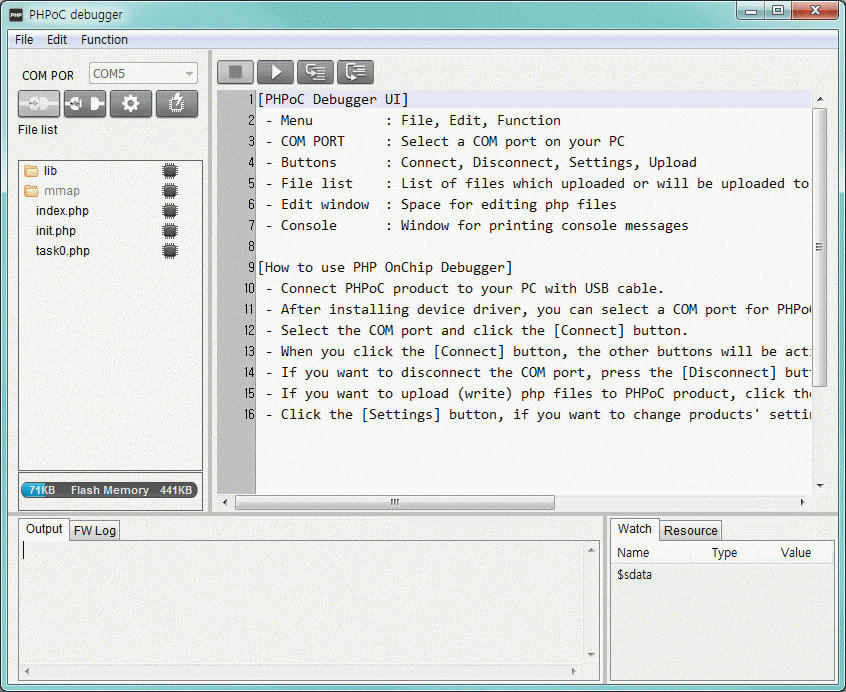Select task0.php in file list
Image resolution: width=846 pixels, height=692 pixels.
[63, 251]
